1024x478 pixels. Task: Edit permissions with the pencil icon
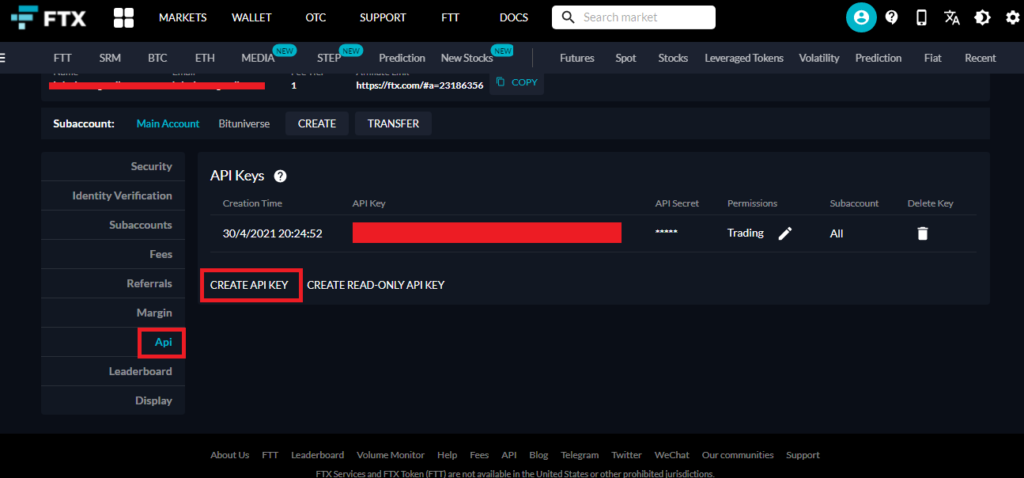[x=785, y=233]
